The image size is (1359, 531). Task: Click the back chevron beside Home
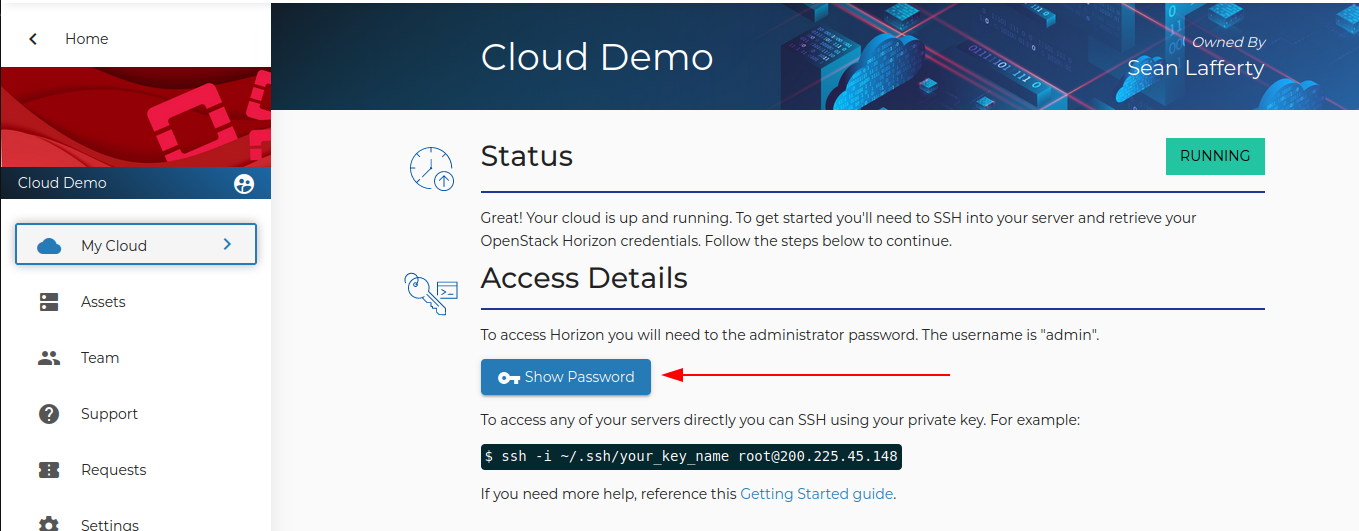tap(33, 39)
